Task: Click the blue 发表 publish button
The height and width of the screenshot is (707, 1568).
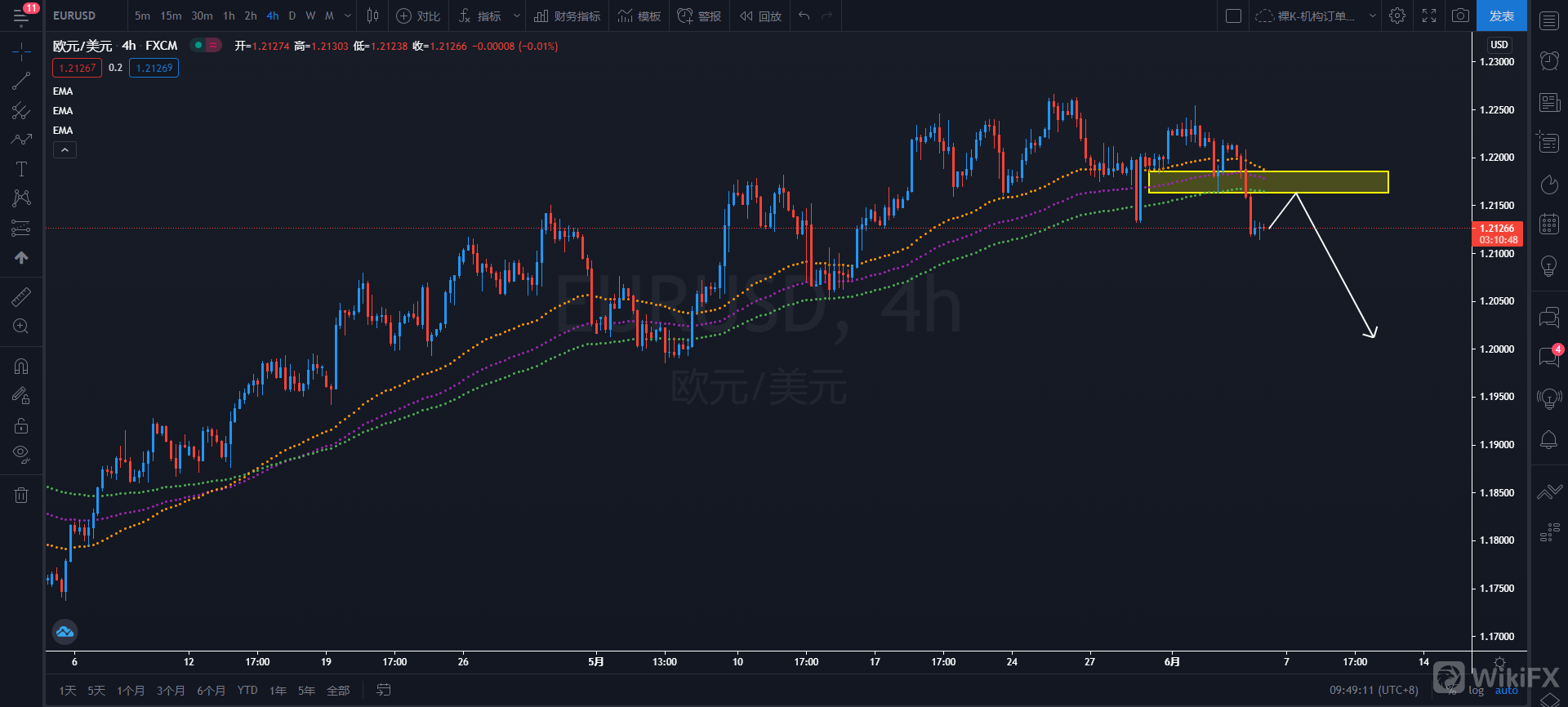Action: (1501, 16)
